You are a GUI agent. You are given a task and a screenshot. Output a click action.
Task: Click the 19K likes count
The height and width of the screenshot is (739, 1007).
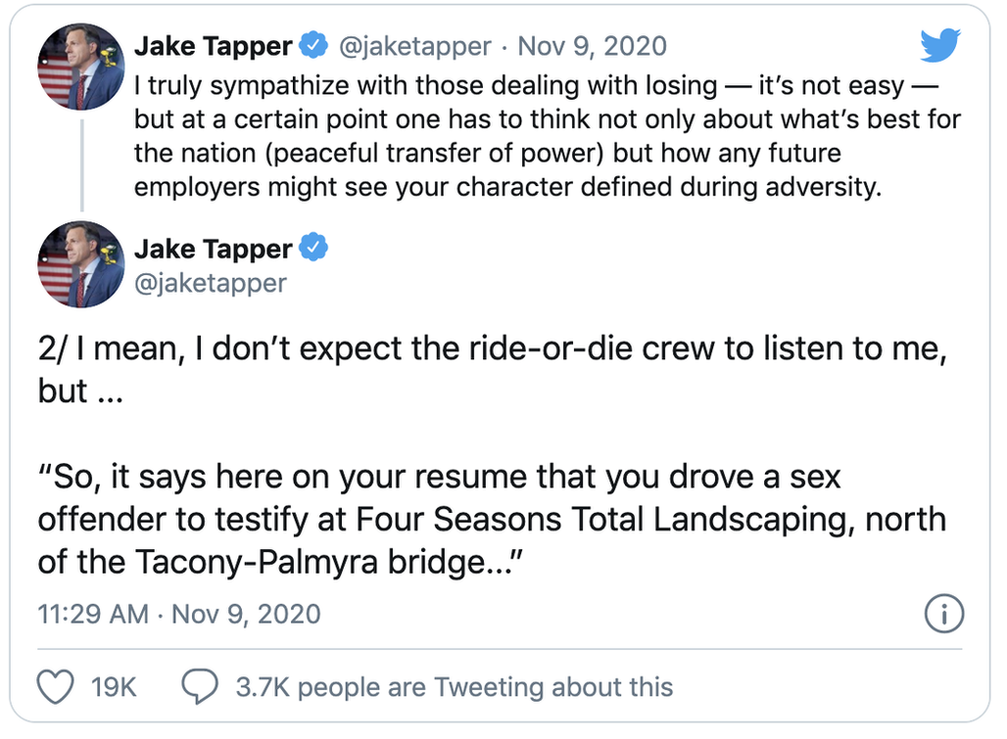click(113, 687)
